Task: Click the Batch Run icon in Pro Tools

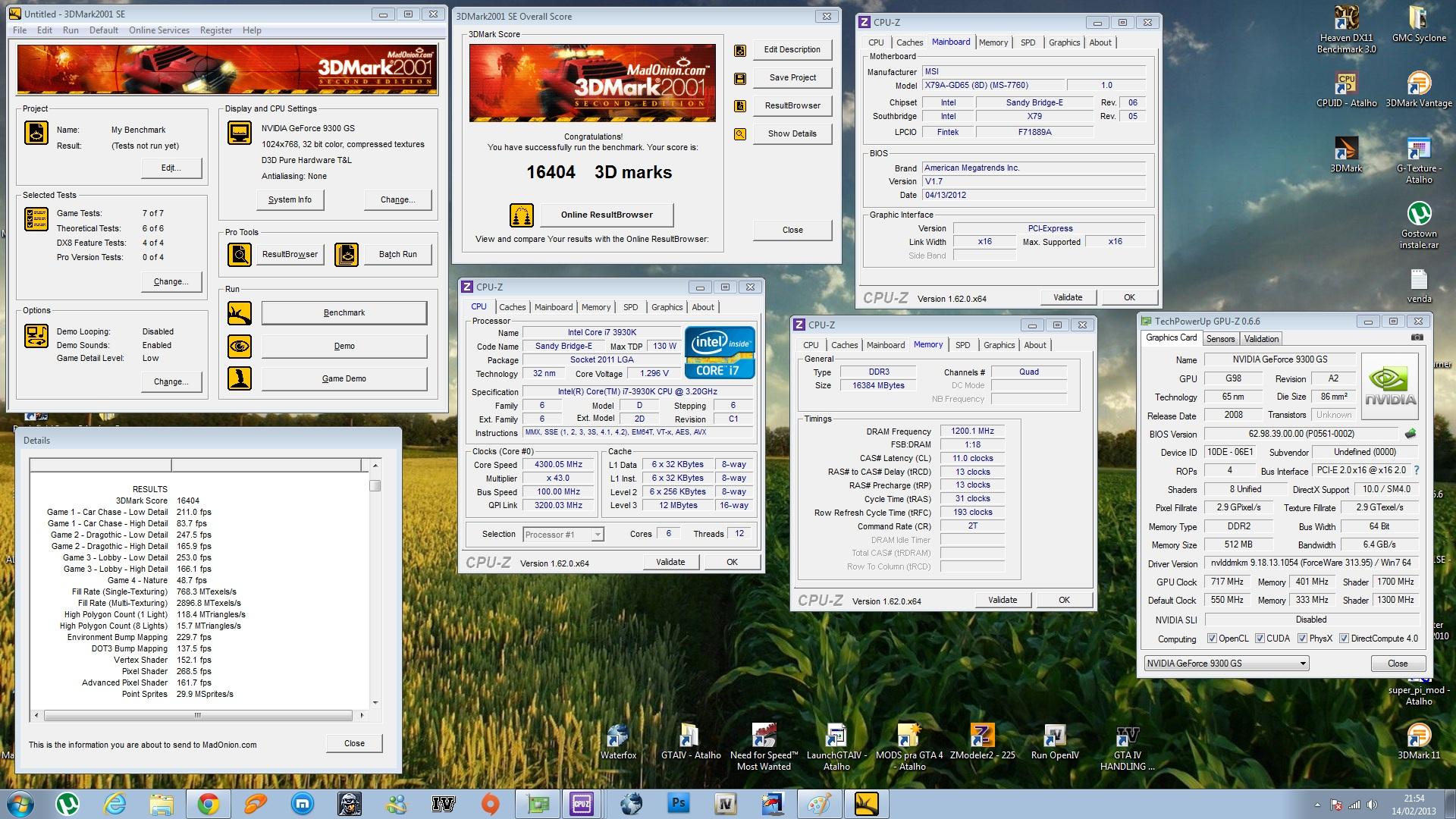Action: coord(347,255)
